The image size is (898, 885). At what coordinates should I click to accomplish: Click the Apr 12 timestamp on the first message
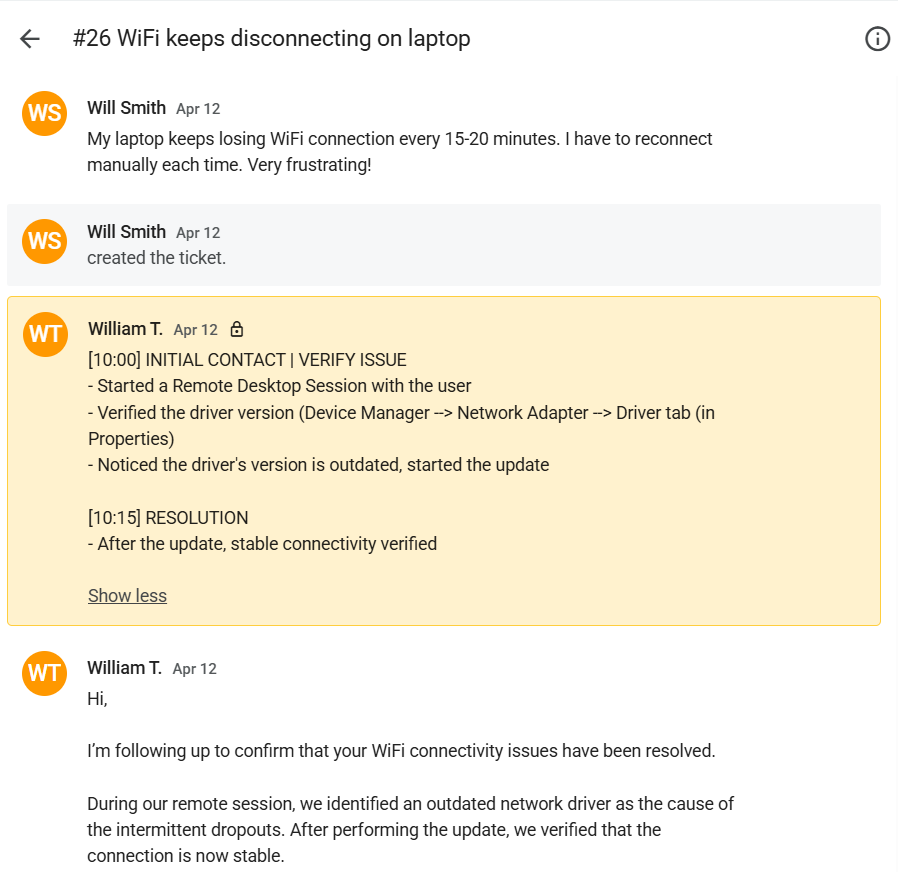click(198, 109)
